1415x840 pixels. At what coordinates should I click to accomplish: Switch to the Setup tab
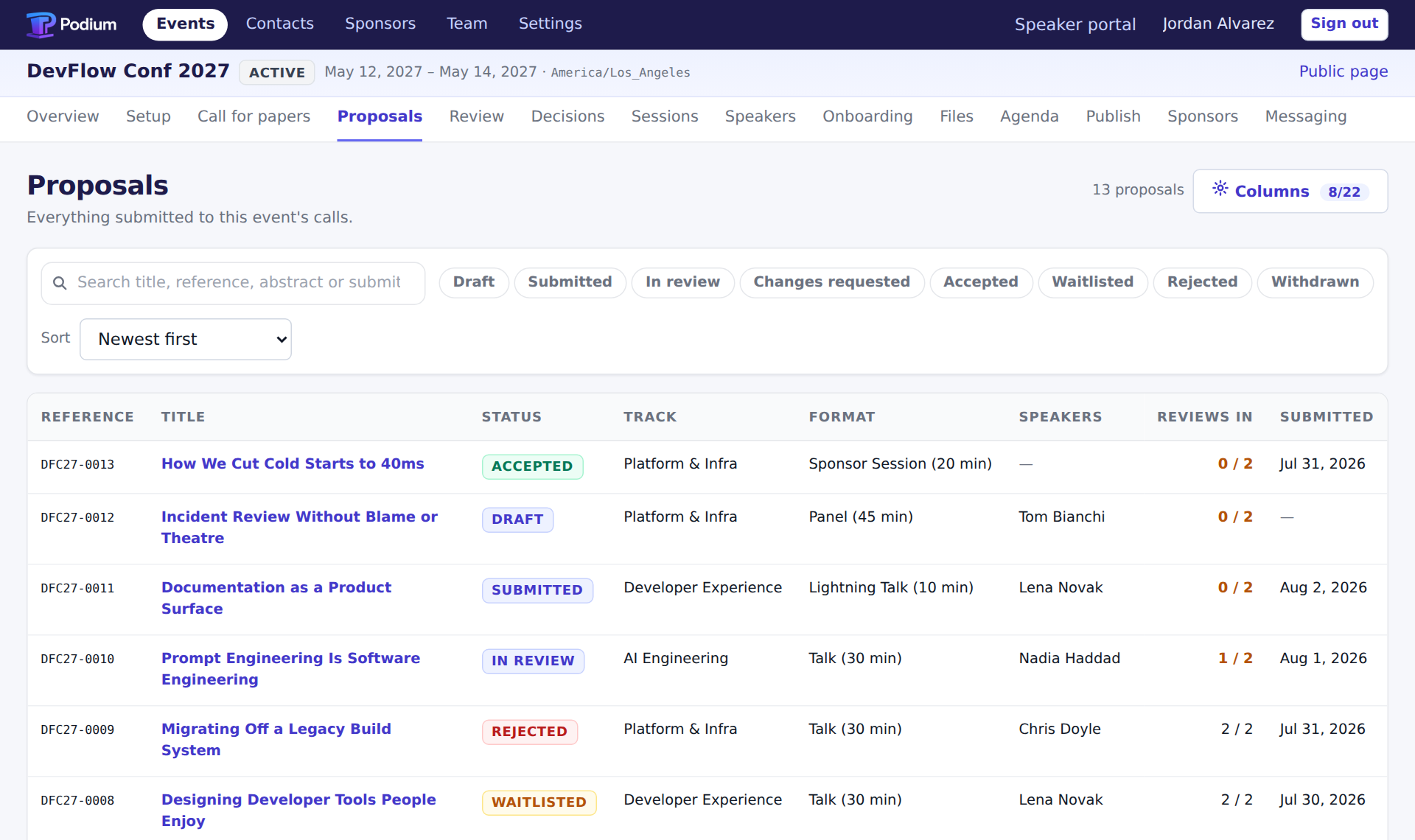click(x=148, y=116)
